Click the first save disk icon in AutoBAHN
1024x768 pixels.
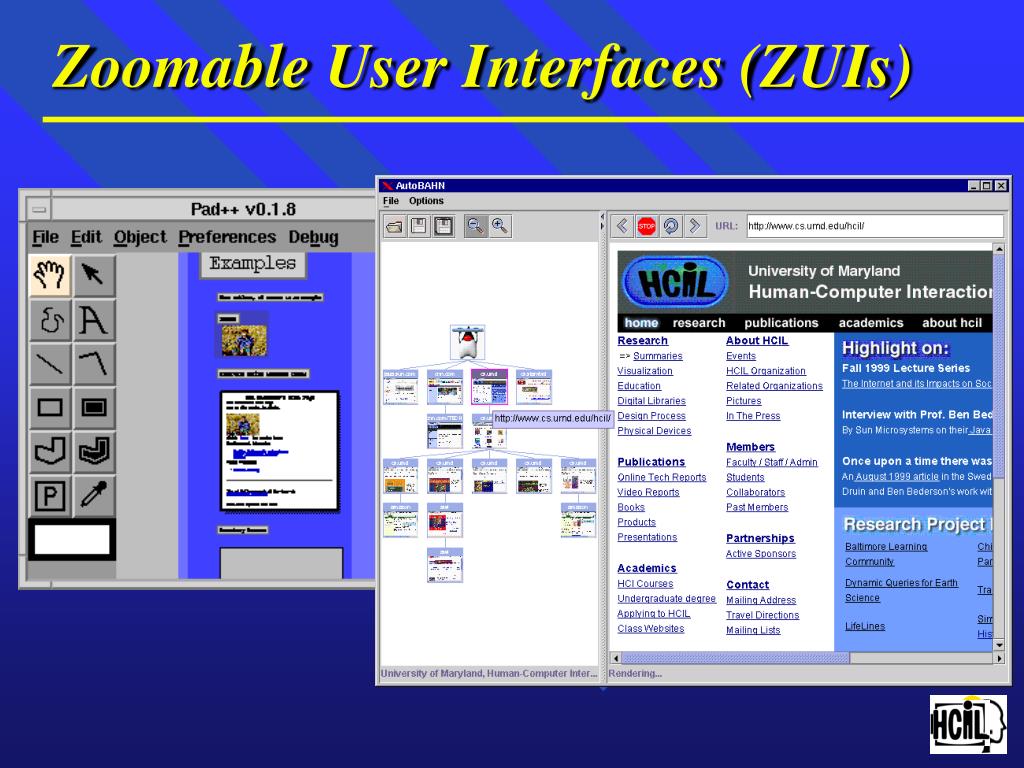[419, 227]
